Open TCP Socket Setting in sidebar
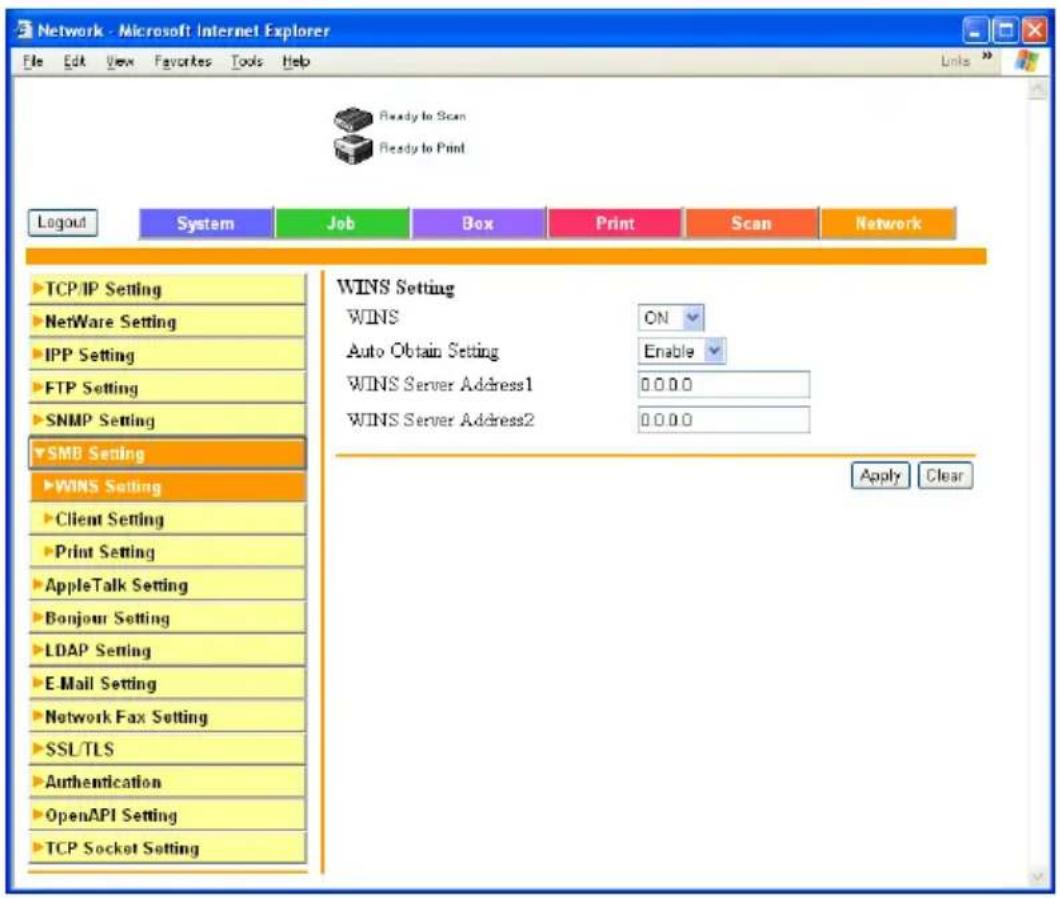The height and width of the screenshot is (898, 1060). (167, 848)
